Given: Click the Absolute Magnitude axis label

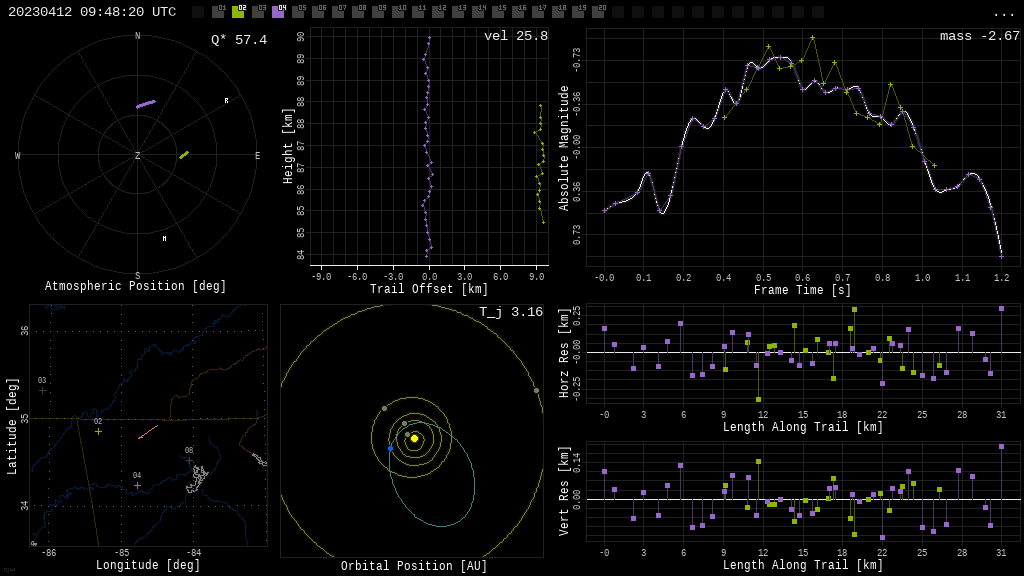Looking at the screenshot, I should [564, 148].
